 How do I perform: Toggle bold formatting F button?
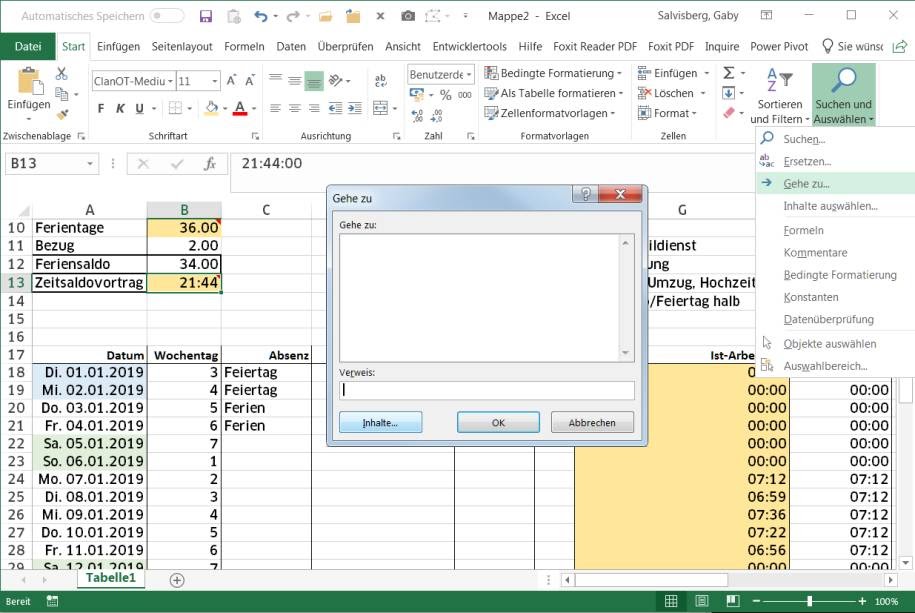coord(101,108)
